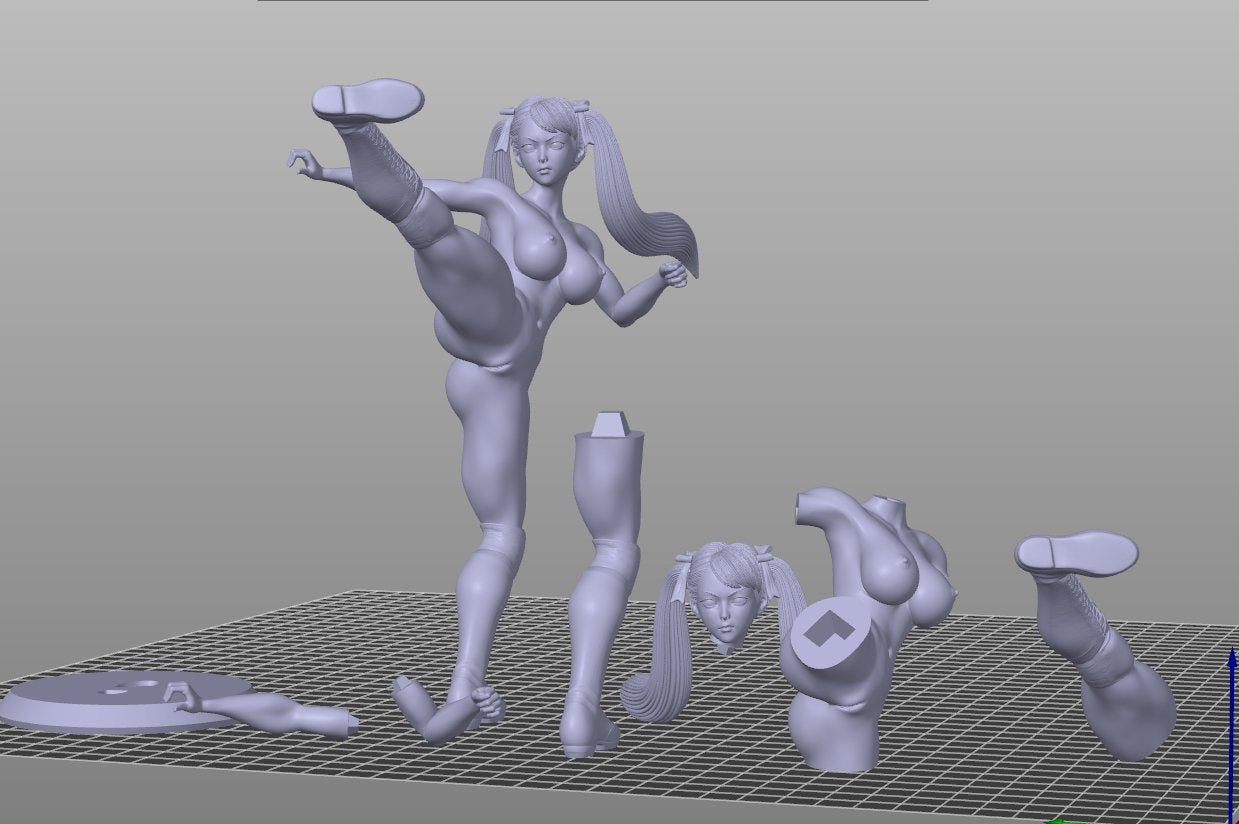Click the boot sole of the separated leg
Viewport: 1239px width, 824px height.
[1076, 551]
